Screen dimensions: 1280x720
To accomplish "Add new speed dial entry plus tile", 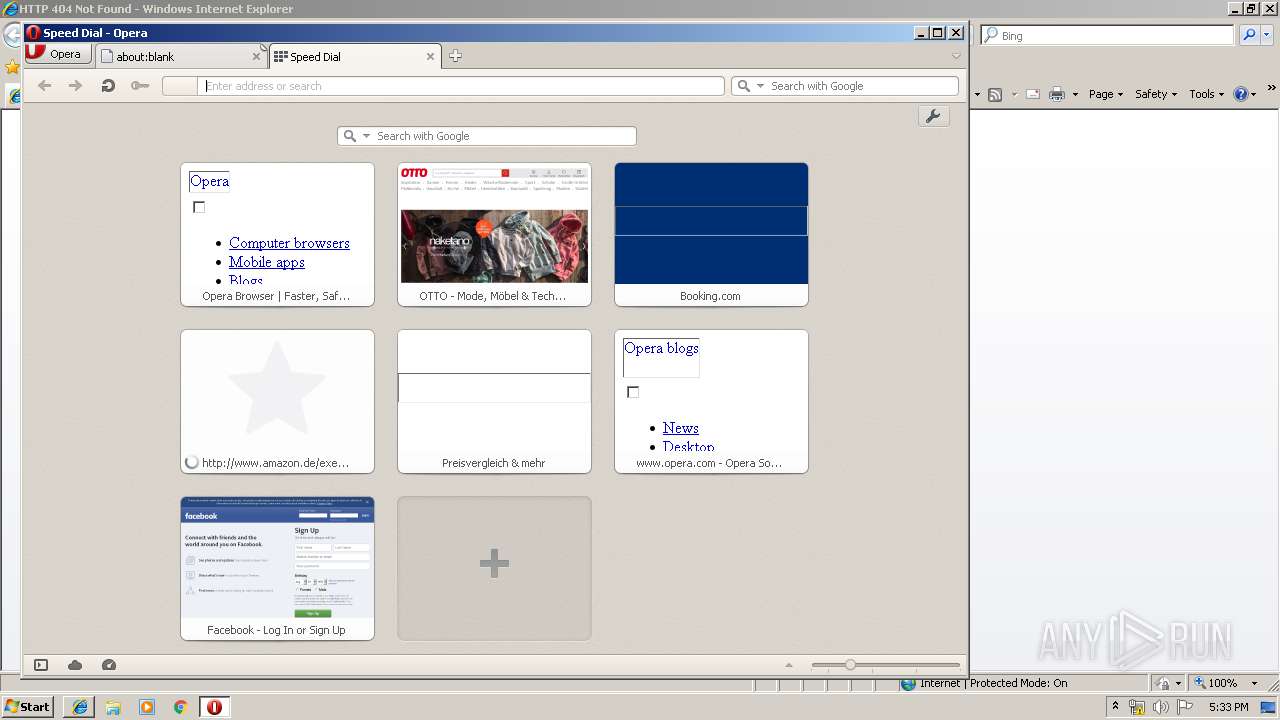I will tap(494, 568).
